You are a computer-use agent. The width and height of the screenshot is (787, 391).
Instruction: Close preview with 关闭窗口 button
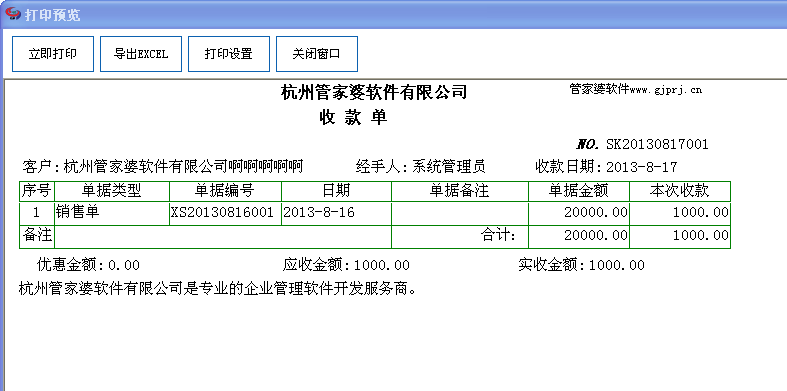point(317,54)
